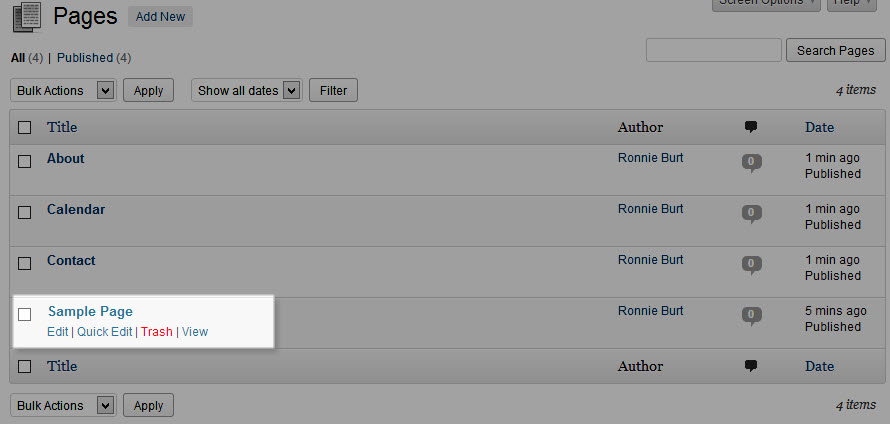Click the Quick Edit link for Sample Page
The width and height of the screenshot is (890, 424).
[x=104, y=332]
